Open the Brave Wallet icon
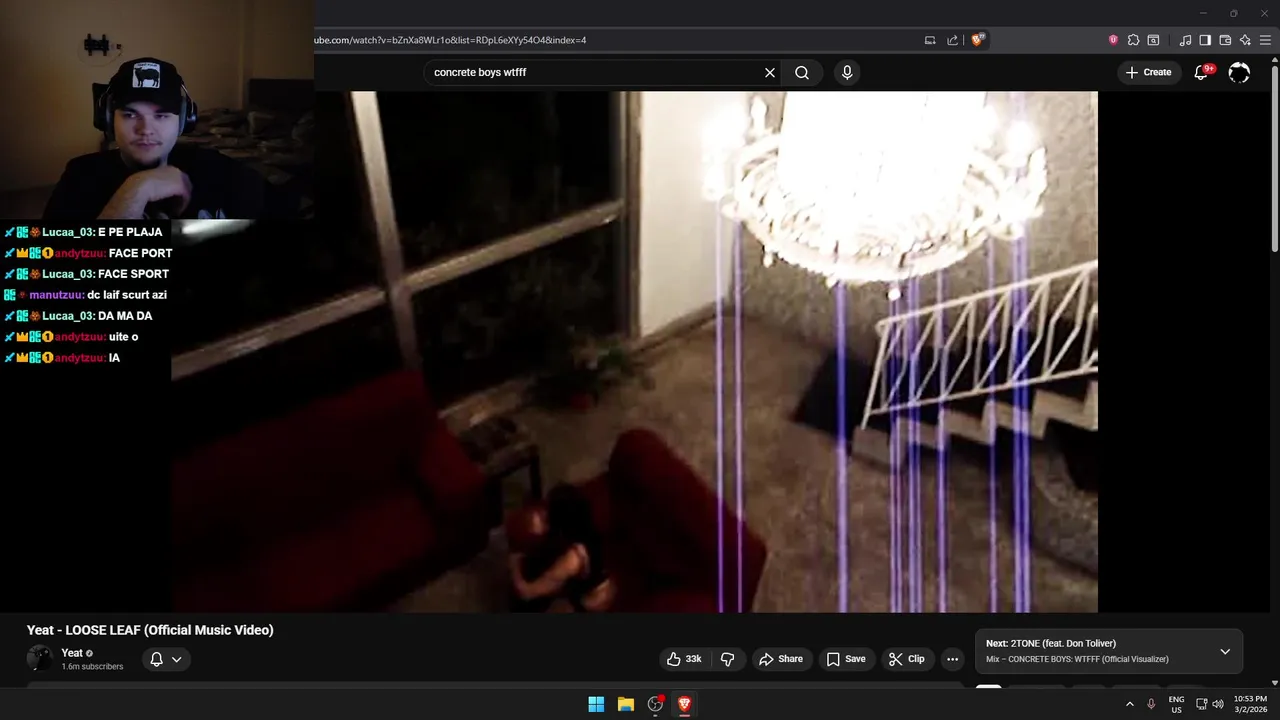The width and height of the screenshot is (1280, 720). (1225, 40)
